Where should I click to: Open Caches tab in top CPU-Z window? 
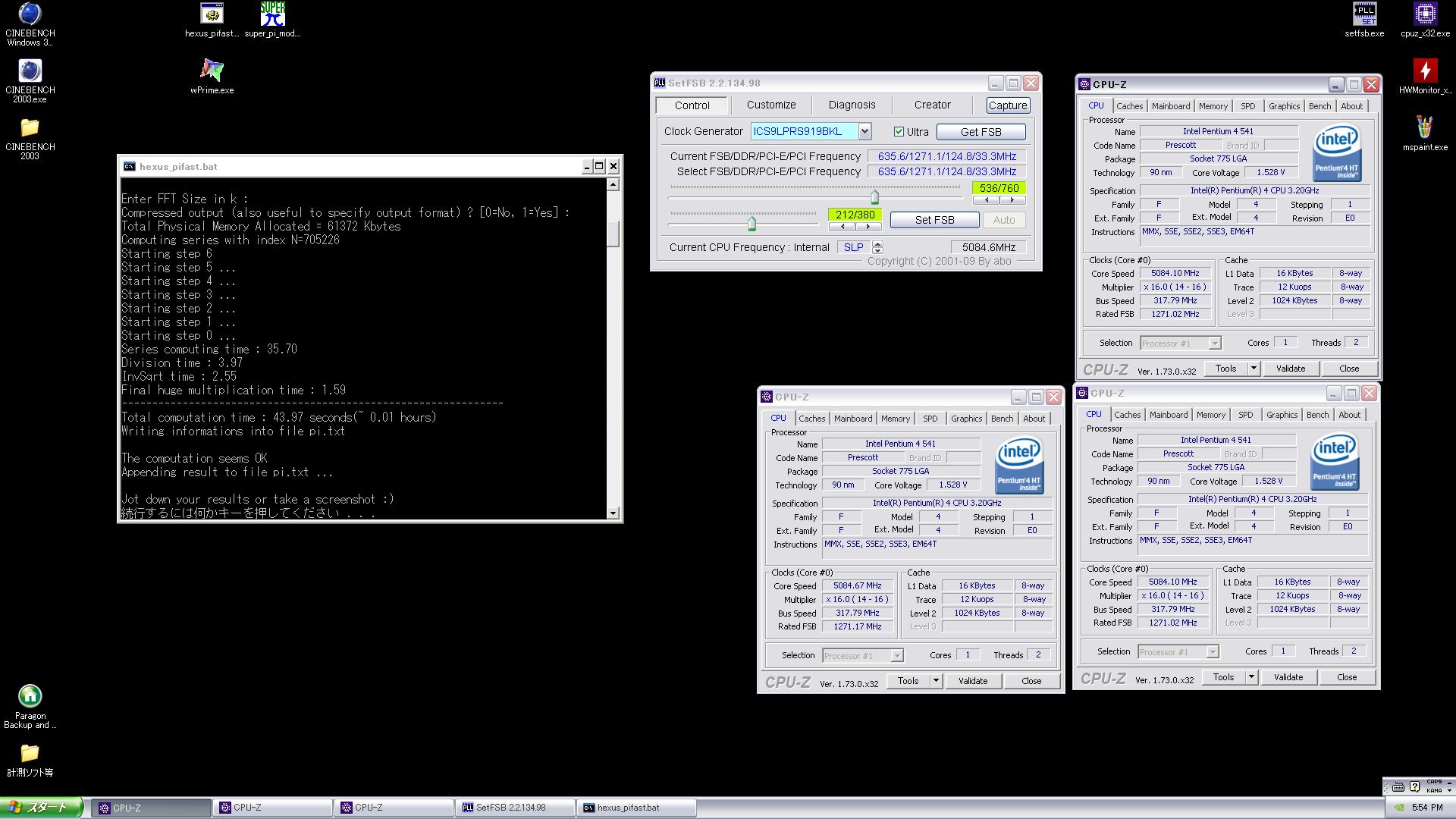tap(1129, 106)
